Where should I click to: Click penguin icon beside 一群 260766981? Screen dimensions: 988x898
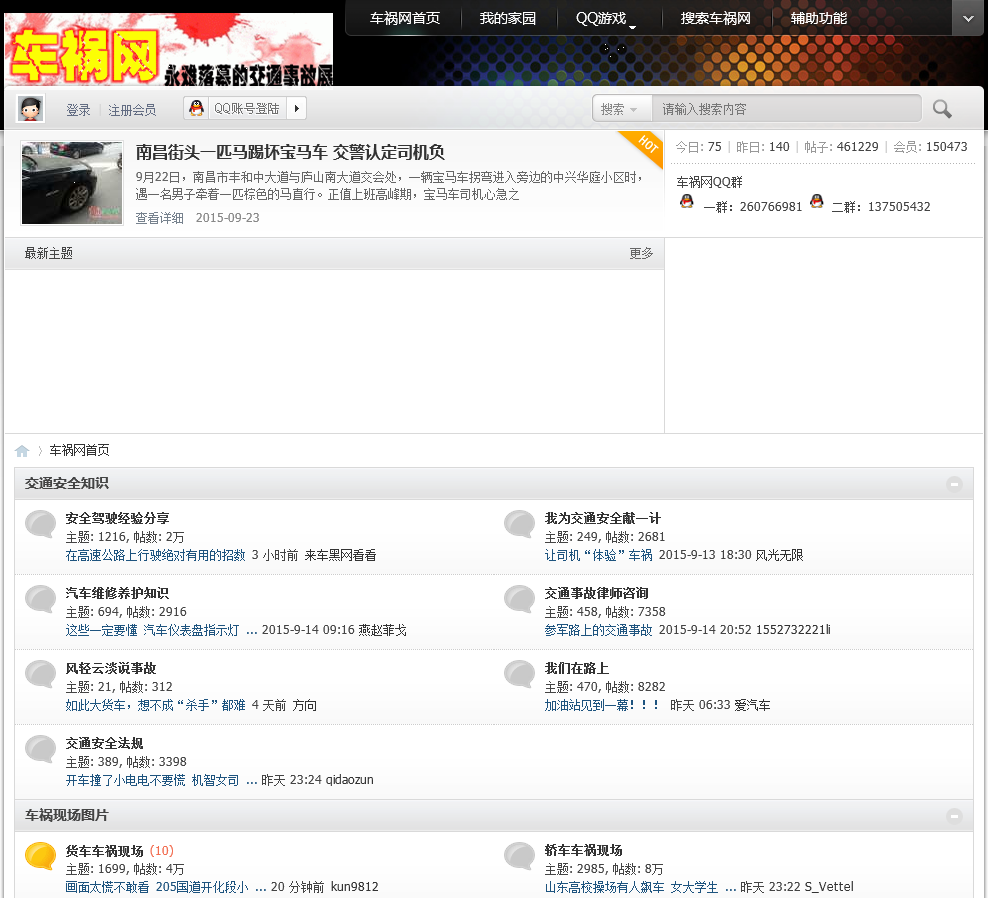click(x=687, y=202)
